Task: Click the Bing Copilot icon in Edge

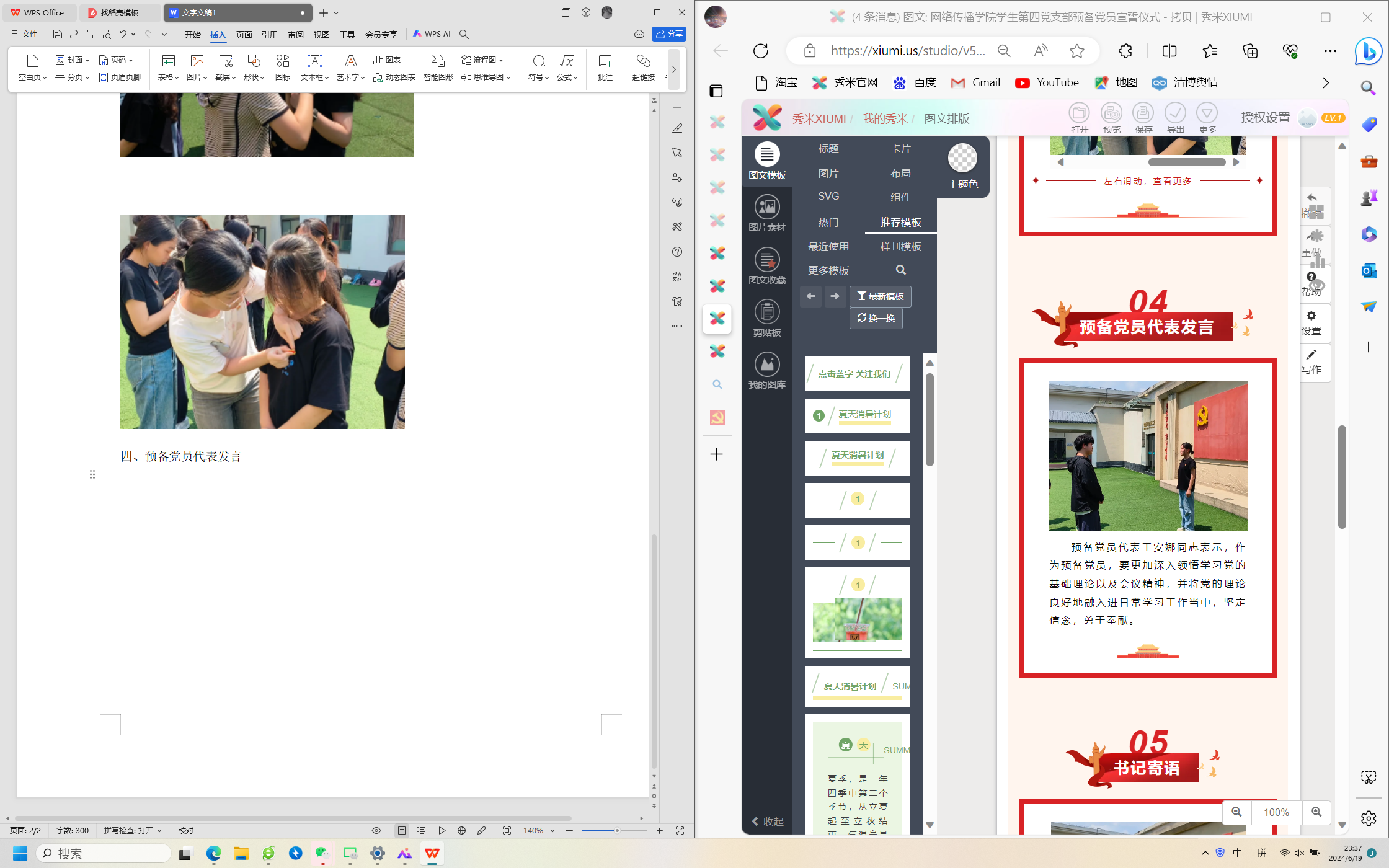Action: tap(1368, 51)
